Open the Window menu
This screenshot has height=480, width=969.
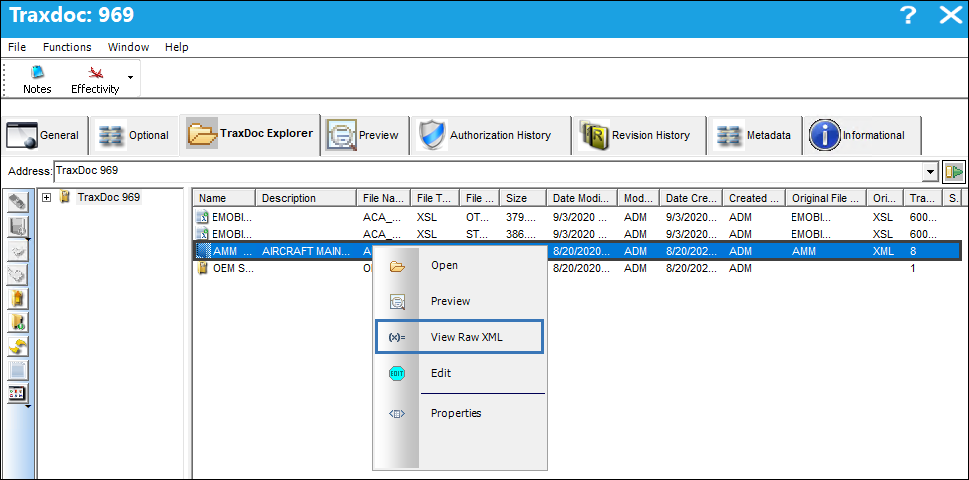click(129, 48)
